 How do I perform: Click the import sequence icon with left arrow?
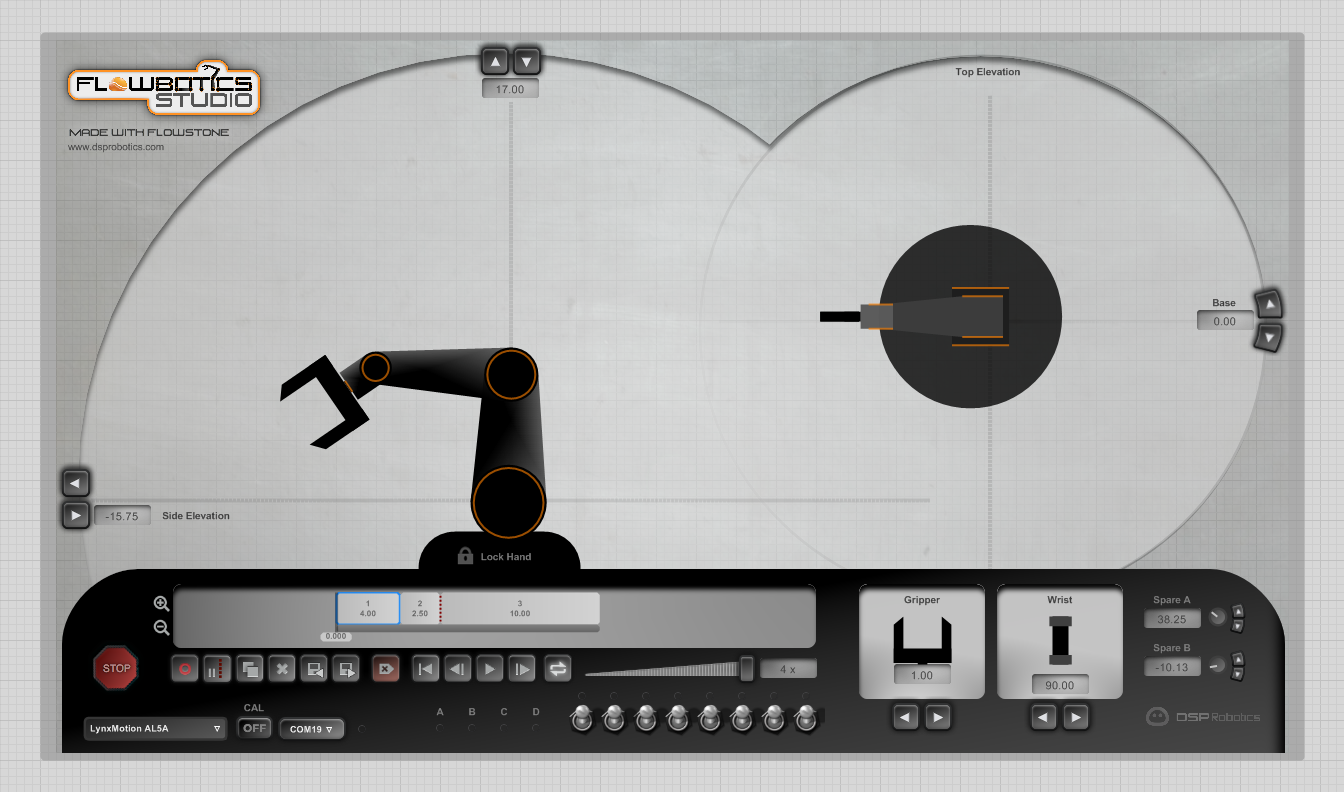click(315, 669)
